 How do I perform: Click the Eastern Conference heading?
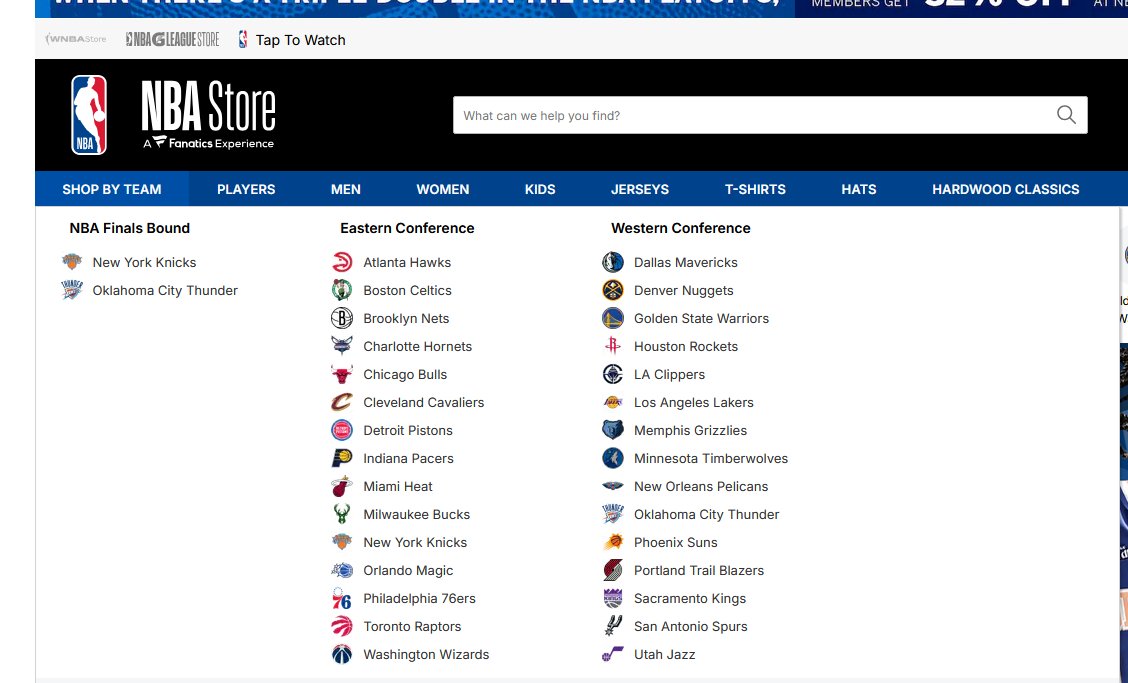[407, 228]
